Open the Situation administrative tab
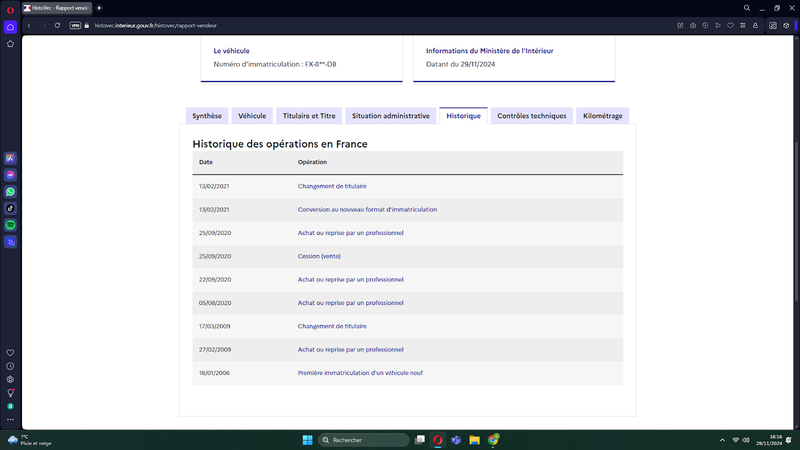800x450 pixels. (x=391, y=116)
